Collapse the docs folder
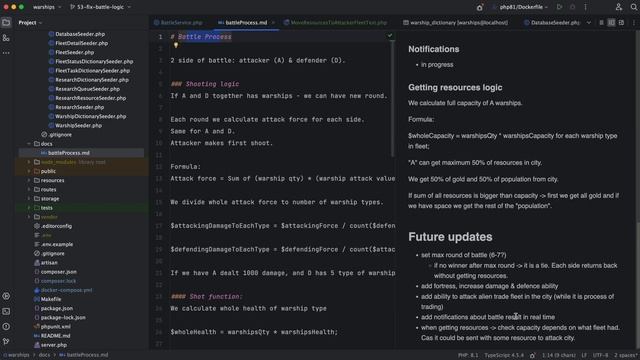The width and height of the screenshot is (640, 360). pos(29,144)
